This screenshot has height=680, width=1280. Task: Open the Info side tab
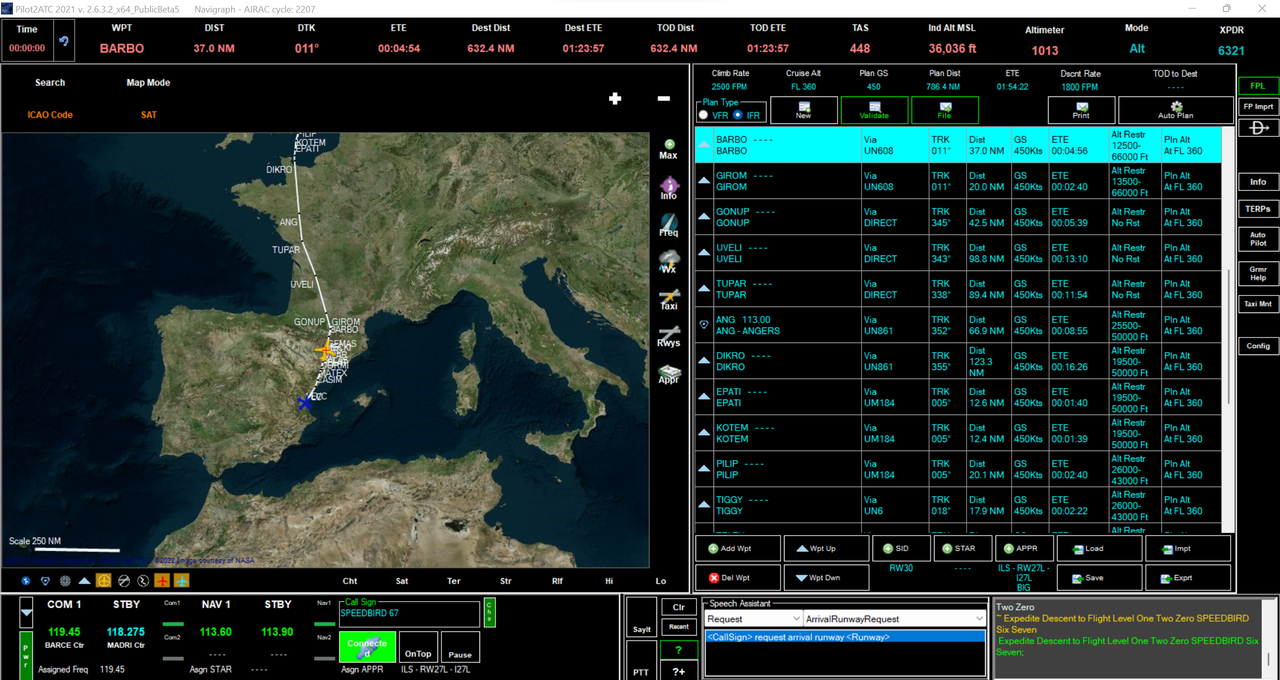click(1258, 182)
